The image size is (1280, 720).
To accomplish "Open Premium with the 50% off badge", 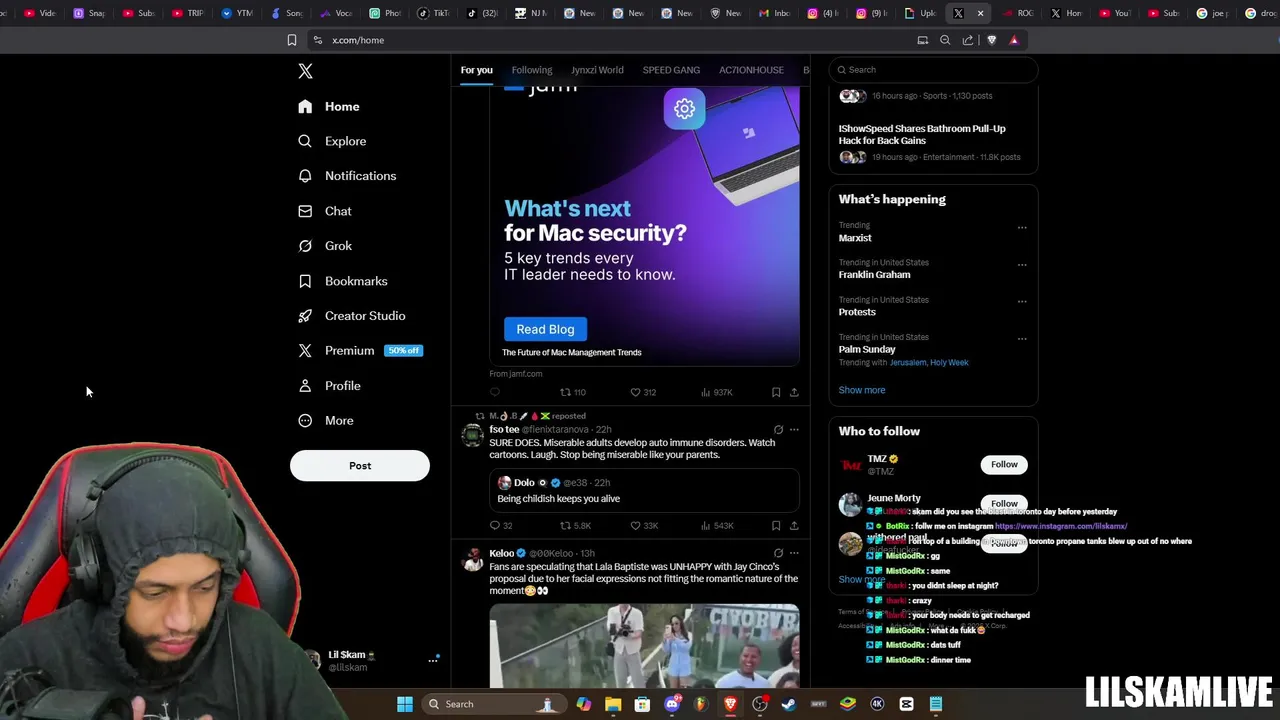I will coord(360,351).
